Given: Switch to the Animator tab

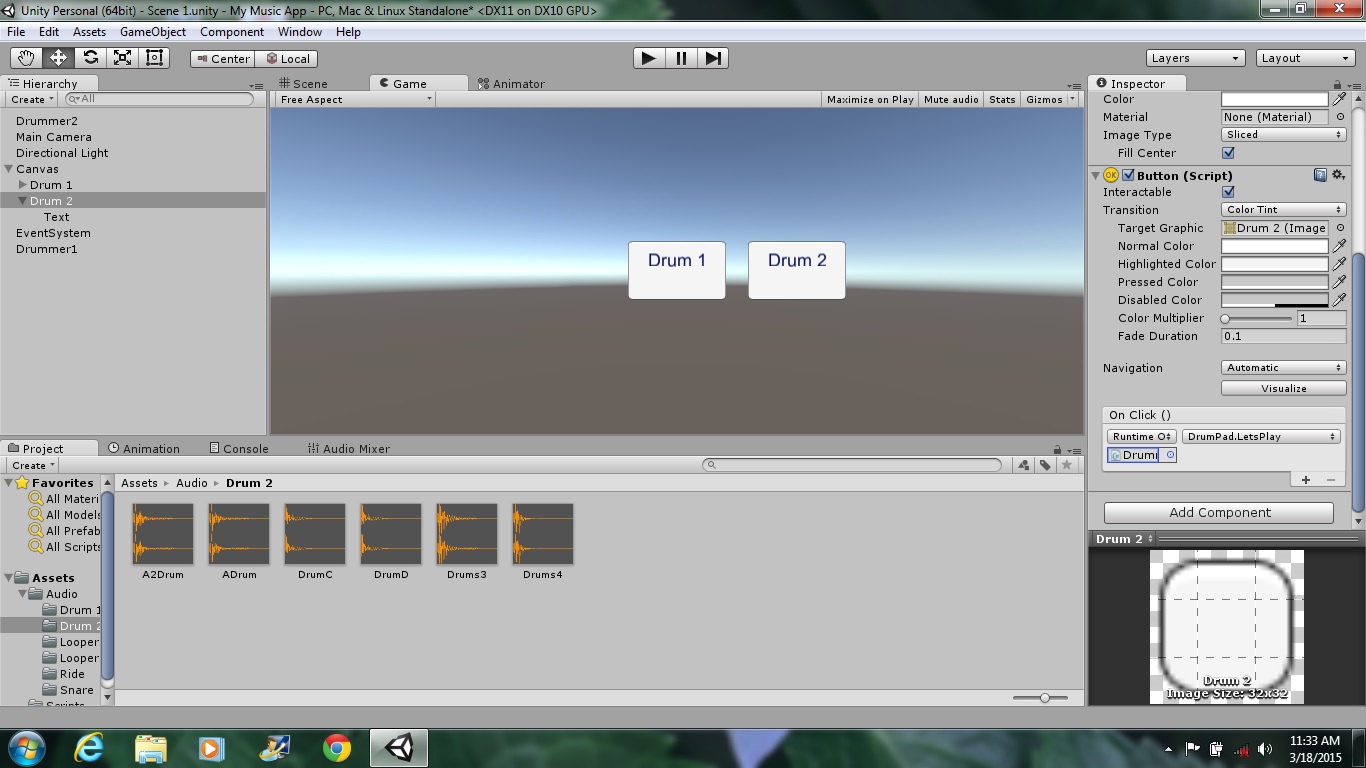Looking at the screenshot, I should click(512, 84).
